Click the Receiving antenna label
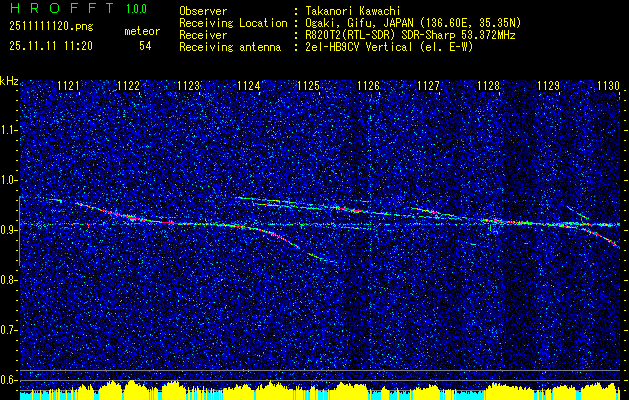The height and width of the screenshot is (400, 629). pyautogui.click(x=230, y=47)
